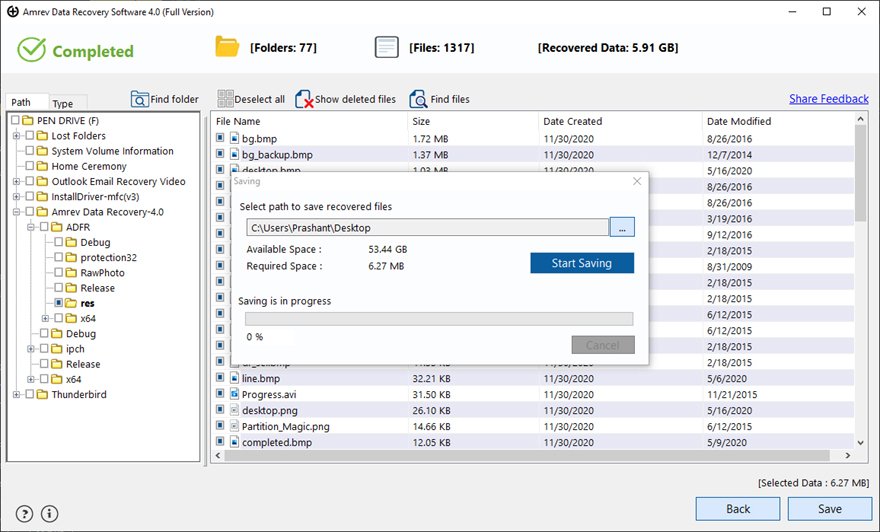The height and width of the screenshot is (532, 880).
Task: Check the Home Ceremony checkbox
Action: 30,166
